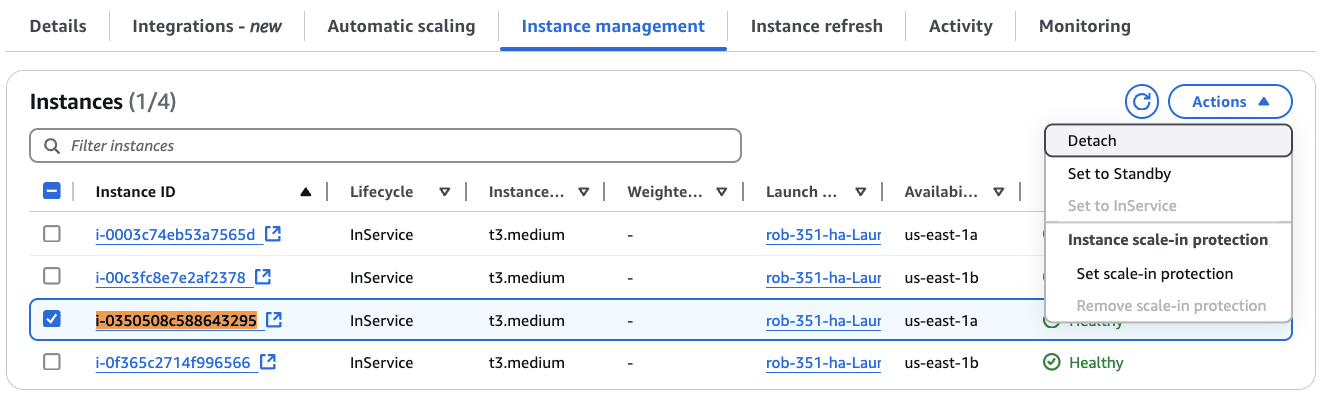
Task: Click us-east-1b zone for i-00c3fc8e7e2af2378
Action: click(x=941, y=278)
